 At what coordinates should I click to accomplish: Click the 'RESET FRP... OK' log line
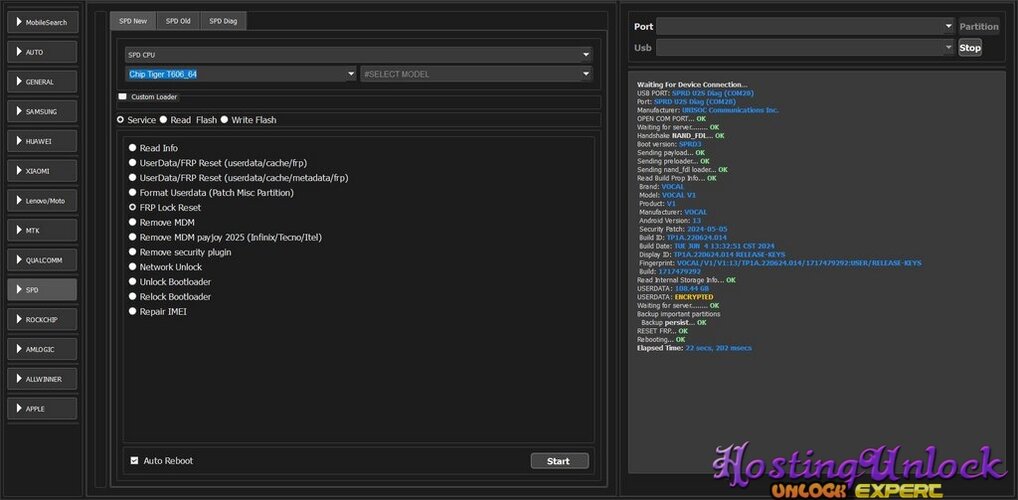(662, 331)
